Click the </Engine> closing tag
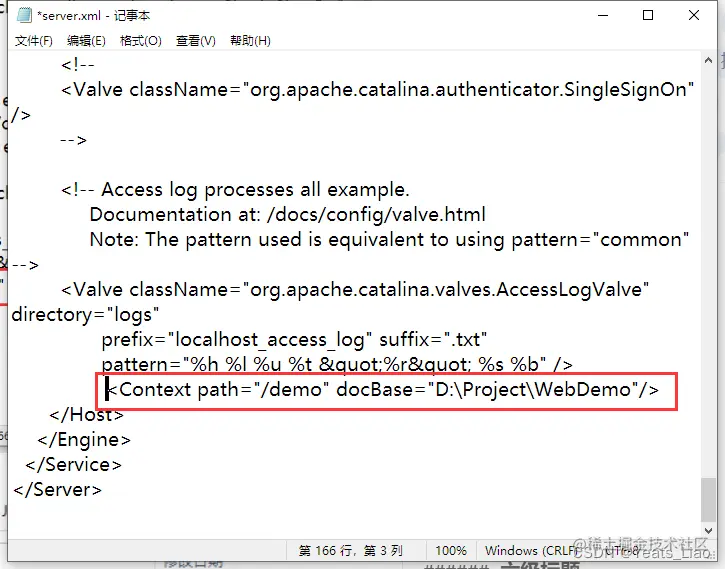Screen dimensions: 725x569 tap(84, 440)
